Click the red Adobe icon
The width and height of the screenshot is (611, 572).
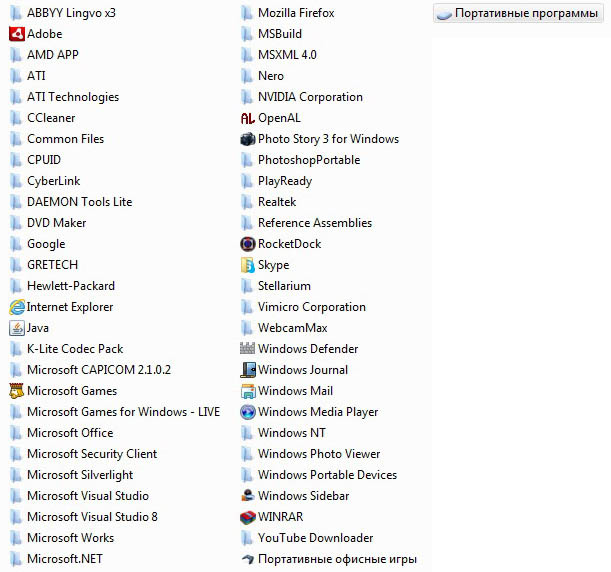[17, 34]
